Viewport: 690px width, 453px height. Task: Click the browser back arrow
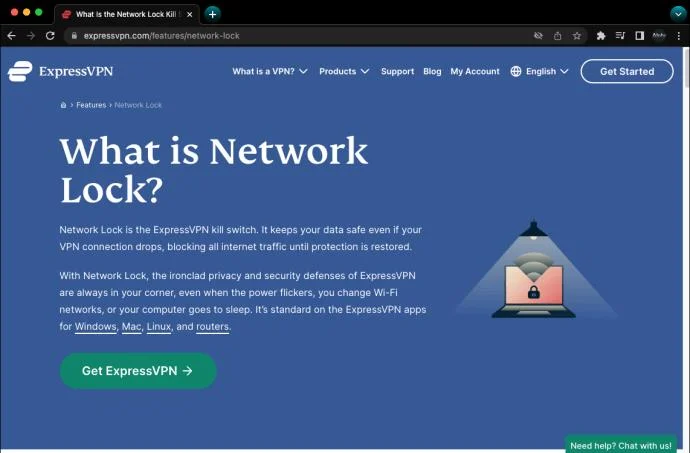(12, 36)
